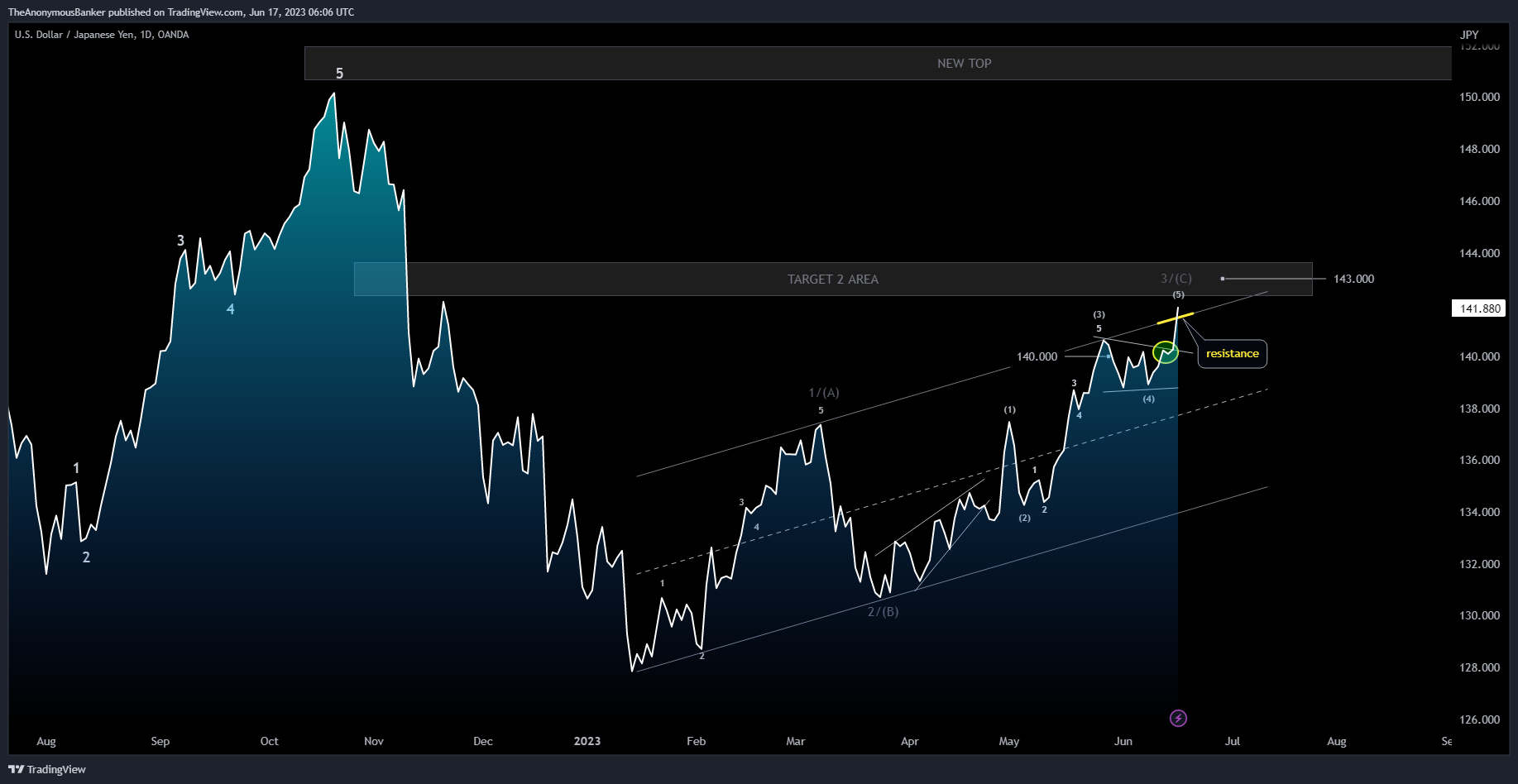Image resolution: width=1518 pixels, height=784 pixels.
Task: Click the yellow resistance line segment at price peak
Action: coord(1175,318)
